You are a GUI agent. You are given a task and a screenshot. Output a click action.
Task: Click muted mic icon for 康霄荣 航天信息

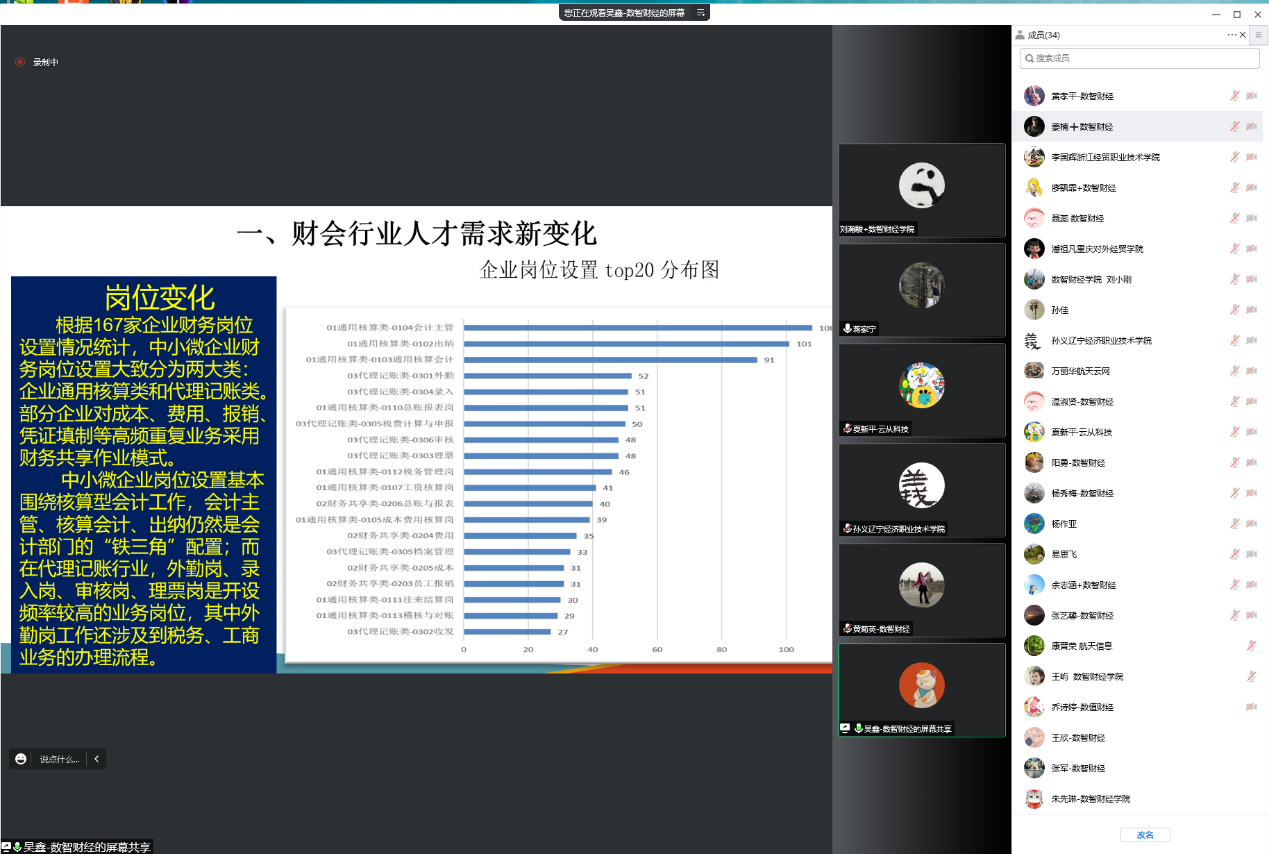[x=1251, y=646]
